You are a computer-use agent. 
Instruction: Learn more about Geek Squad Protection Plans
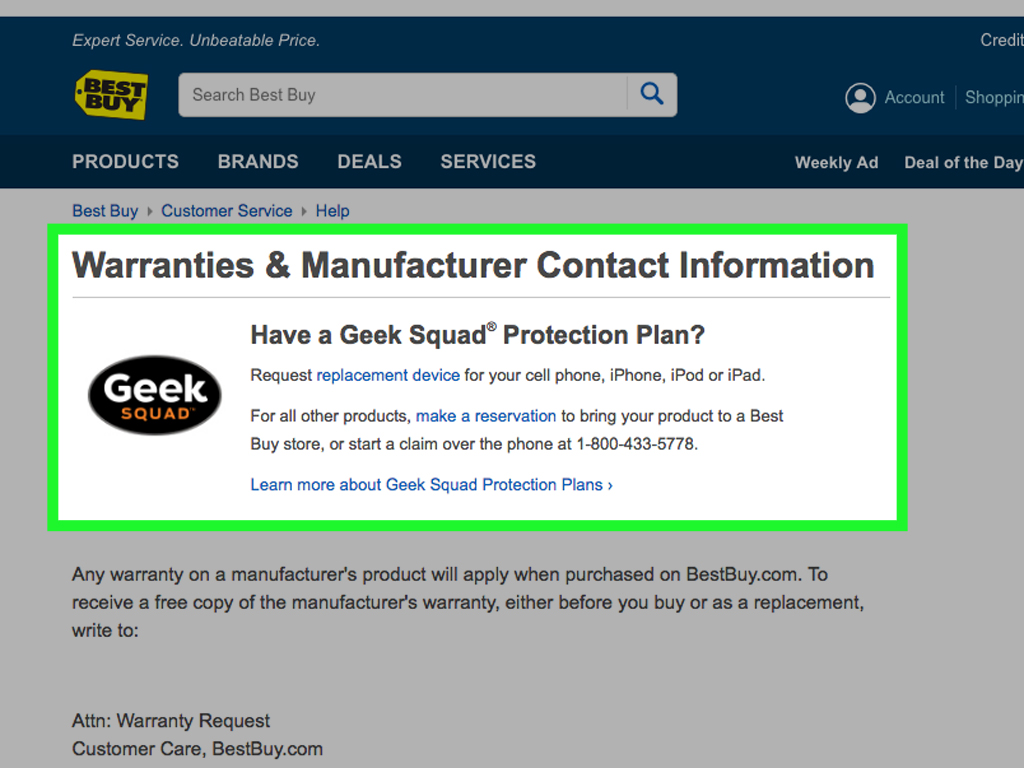point(431,484)
